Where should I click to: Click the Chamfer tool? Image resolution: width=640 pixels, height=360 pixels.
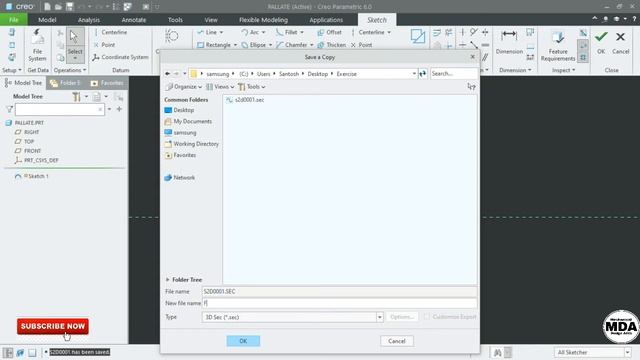[295, 45]
